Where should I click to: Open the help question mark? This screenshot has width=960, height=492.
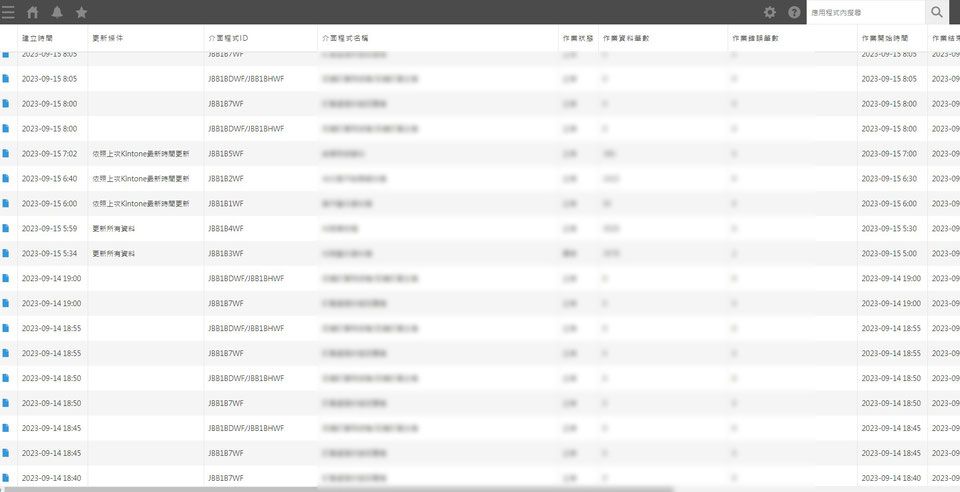[x=794, y=12]
